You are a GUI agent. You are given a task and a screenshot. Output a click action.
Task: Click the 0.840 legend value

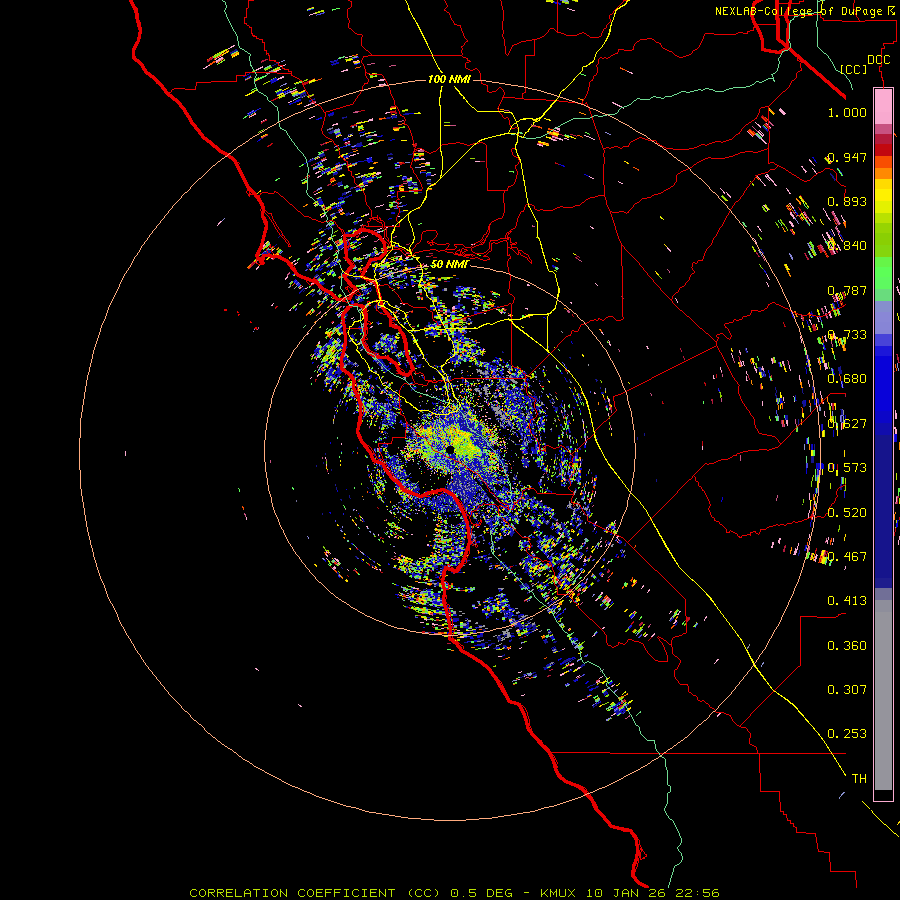[847, 246]
